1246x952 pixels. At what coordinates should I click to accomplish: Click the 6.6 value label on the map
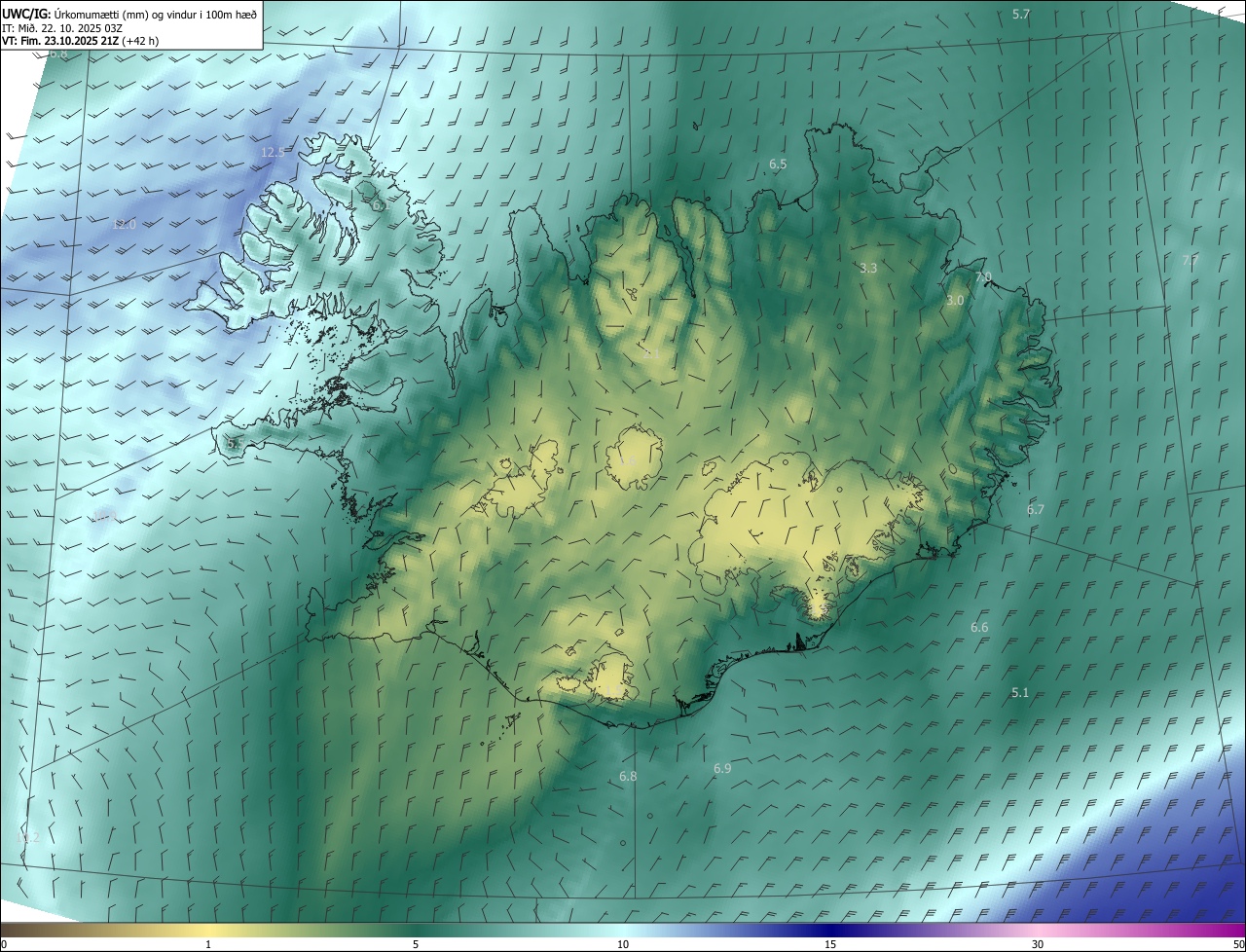pyautogui.click(x=979, y=628)
